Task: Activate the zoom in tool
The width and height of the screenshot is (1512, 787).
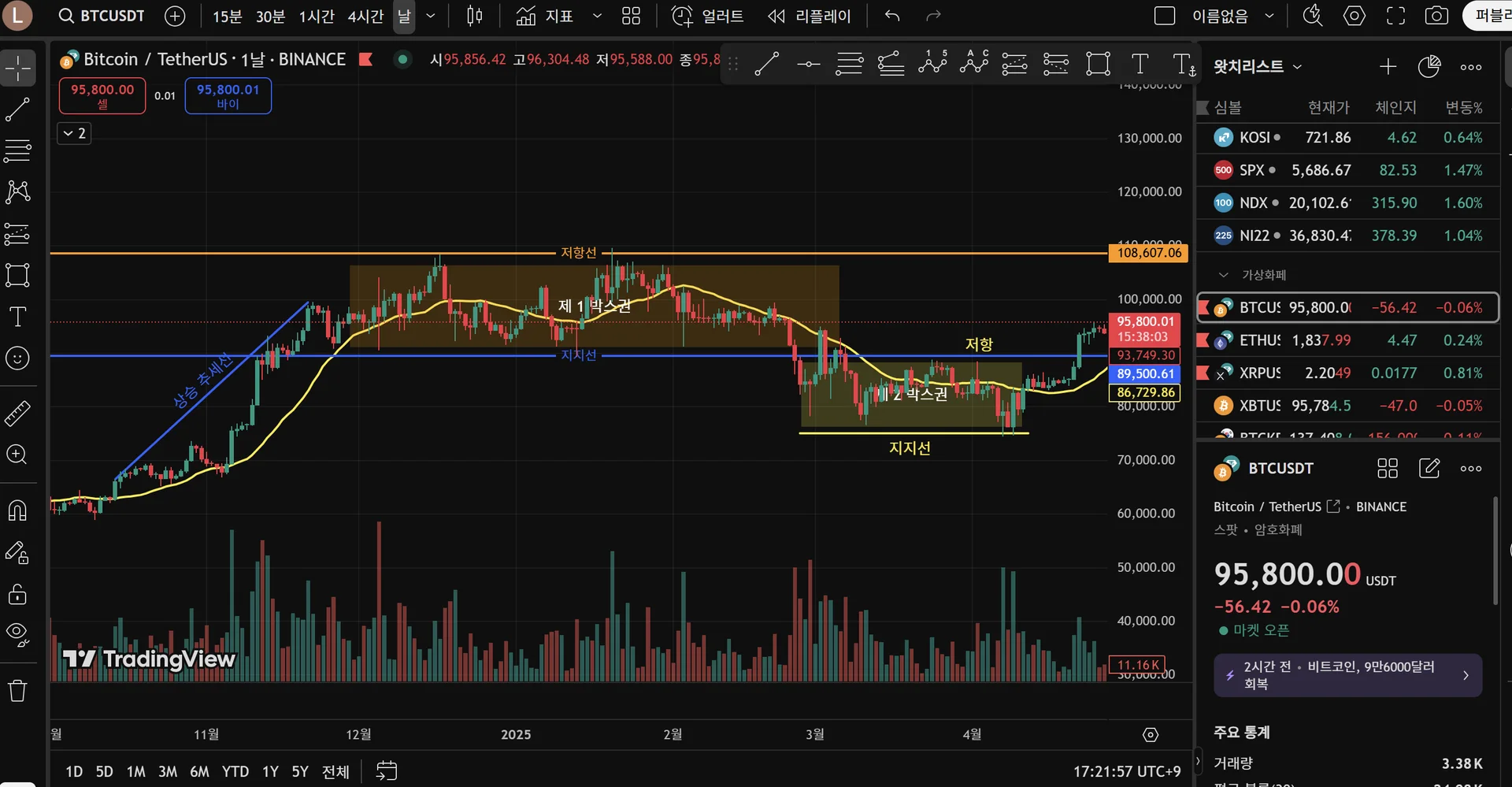Action: coord(17,455)
